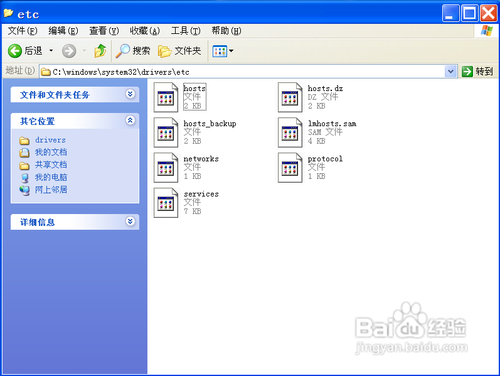Open the 编辑(E) menu
This screenshot has height=376, width=500.
tap(63, 31)
